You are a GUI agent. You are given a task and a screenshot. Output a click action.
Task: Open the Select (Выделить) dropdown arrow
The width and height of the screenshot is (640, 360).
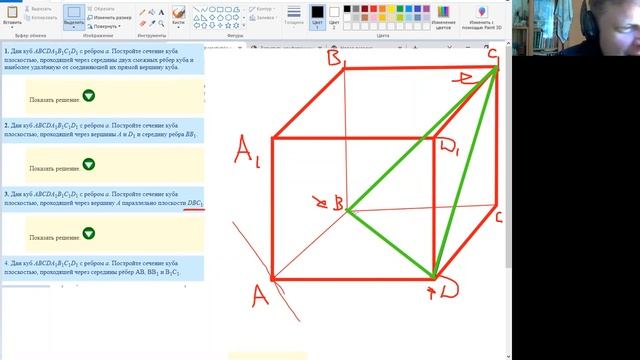coord(74,27)
